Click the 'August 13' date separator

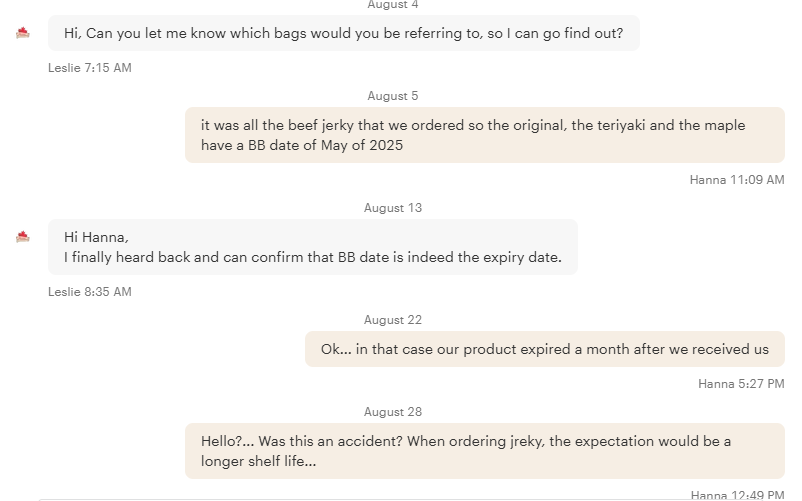pyautogui.click(x=393, y=208)
